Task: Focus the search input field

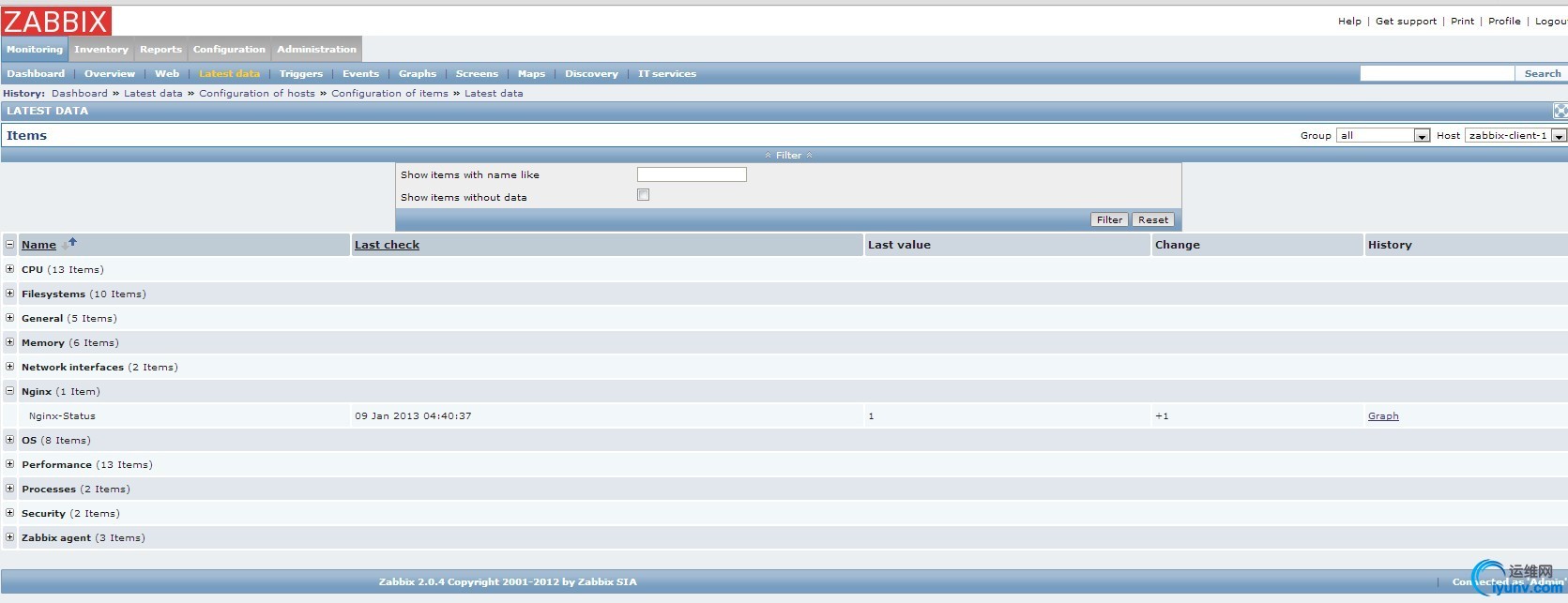Action: pos(1437,73)
